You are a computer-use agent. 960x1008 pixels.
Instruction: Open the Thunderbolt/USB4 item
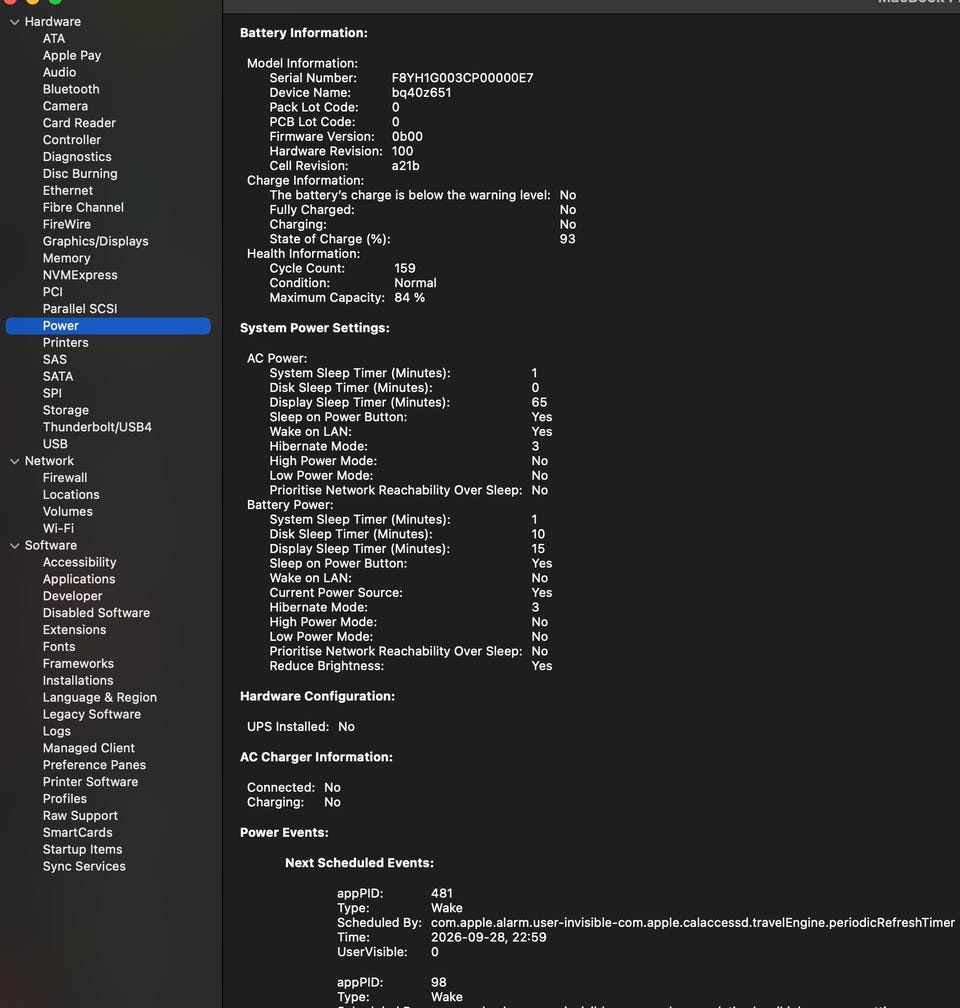click(97, 427)
